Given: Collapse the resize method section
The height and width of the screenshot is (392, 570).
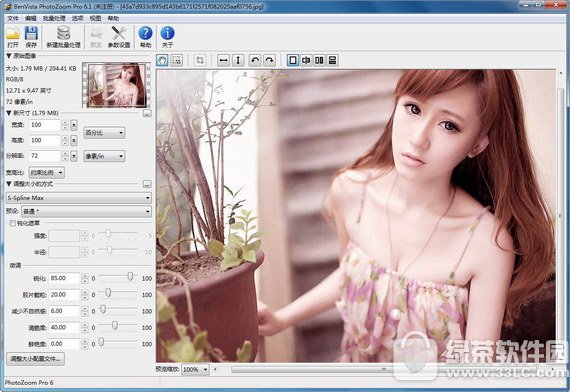Looking at the screenshot, I should pos(9,184).
